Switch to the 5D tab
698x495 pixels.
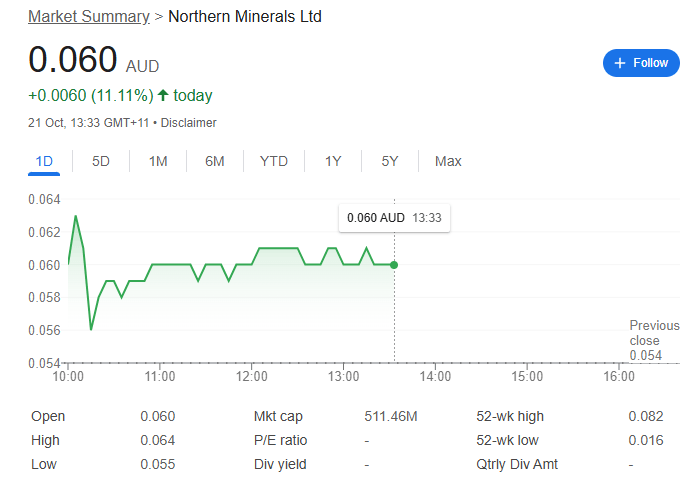click(x=101, y=161)
